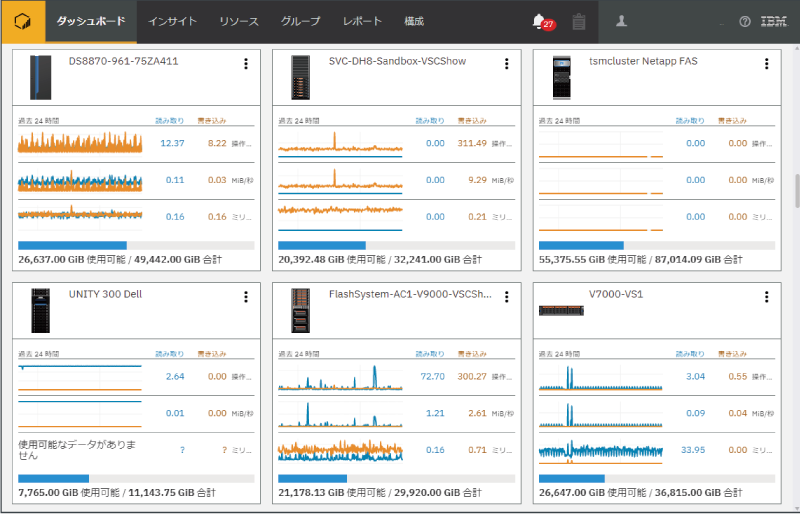Open actions menu for FlashSystem-AC1-V9000 card
This screenshot has height=514, width=800.
[x=506, y=297]
